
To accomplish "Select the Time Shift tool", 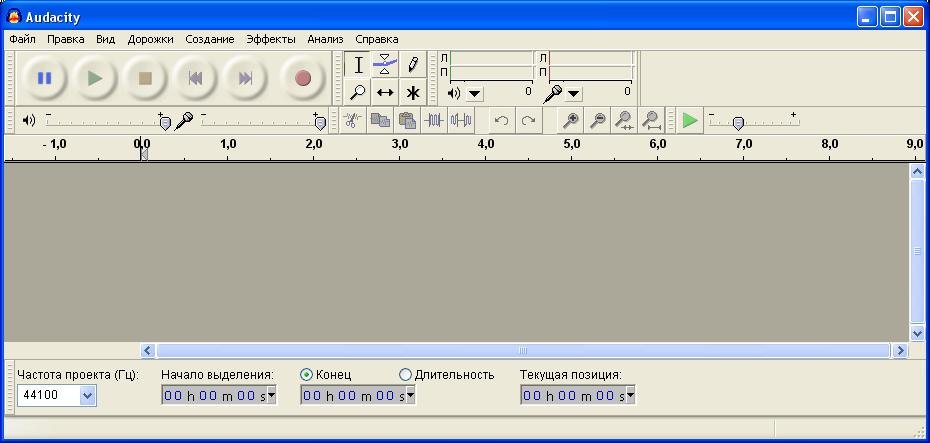I will coord(385,92).
